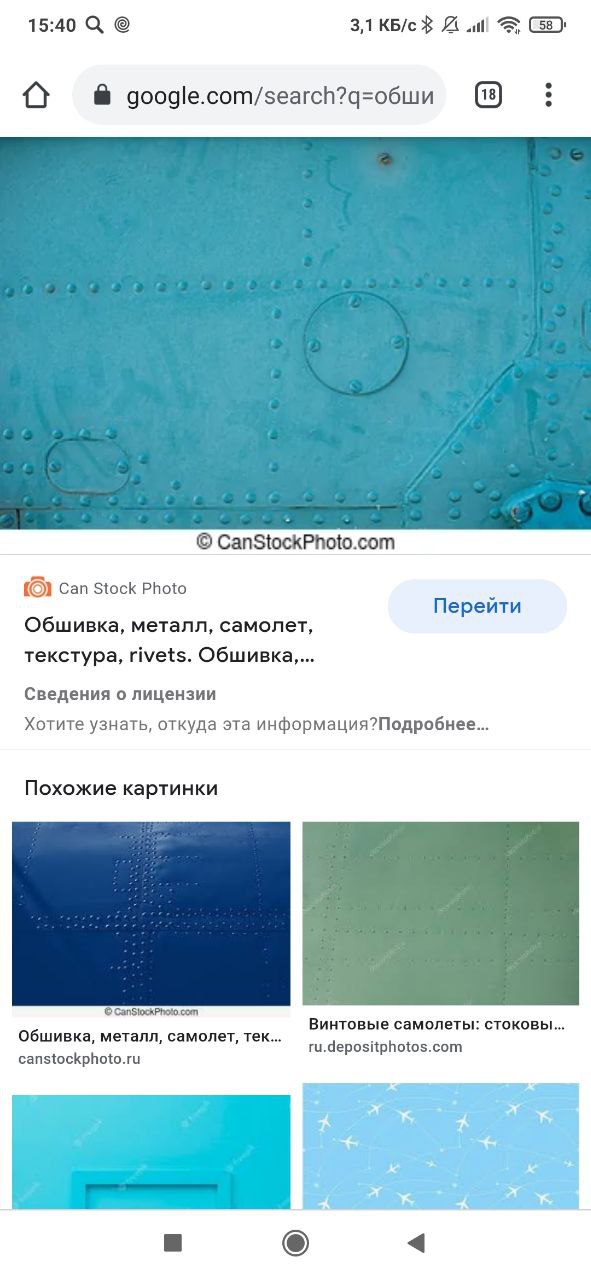Image resolution: width=591 pixels, height=1280 pixels.
Task: Tap the Chrome home icon
Action: click(36, 95)
